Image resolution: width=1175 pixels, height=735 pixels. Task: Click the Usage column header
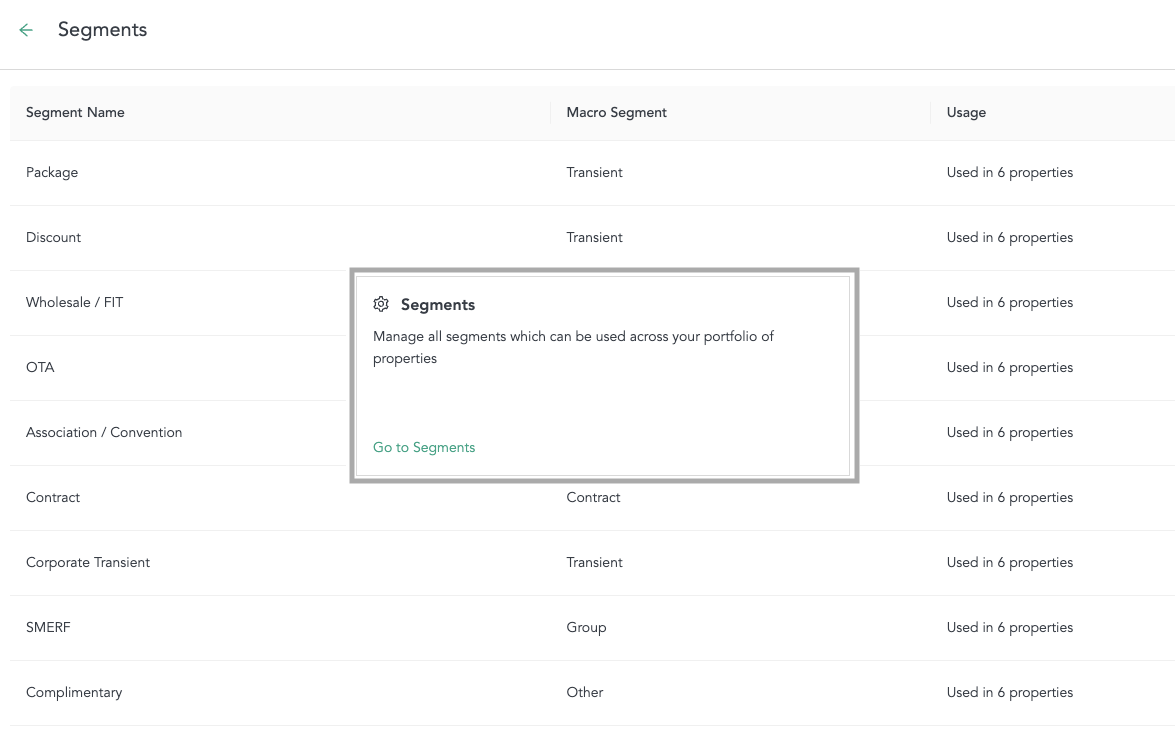coord(966,112)
